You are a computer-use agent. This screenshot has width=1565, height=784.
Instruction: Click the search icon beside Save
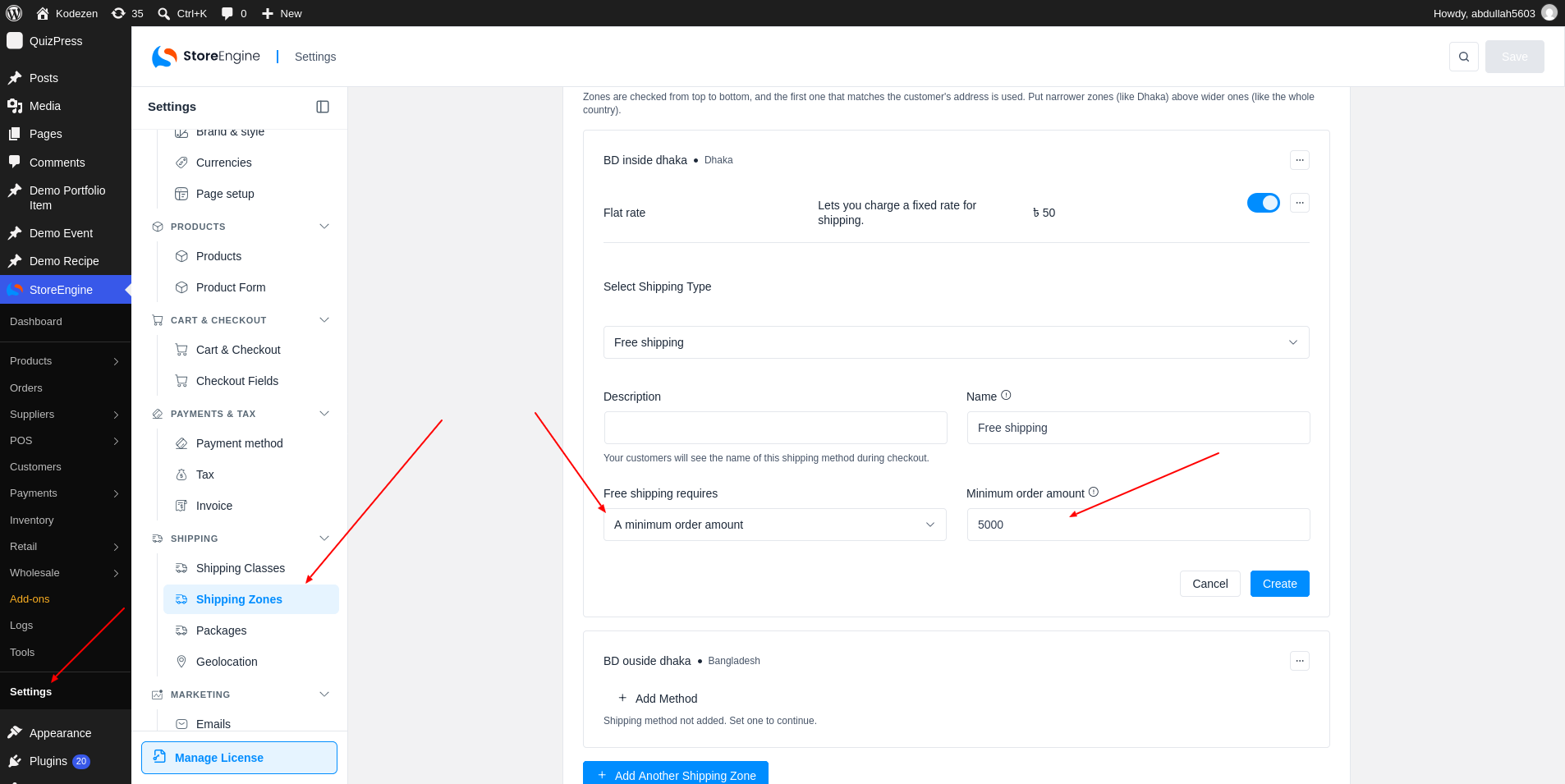click(1464, 57)
